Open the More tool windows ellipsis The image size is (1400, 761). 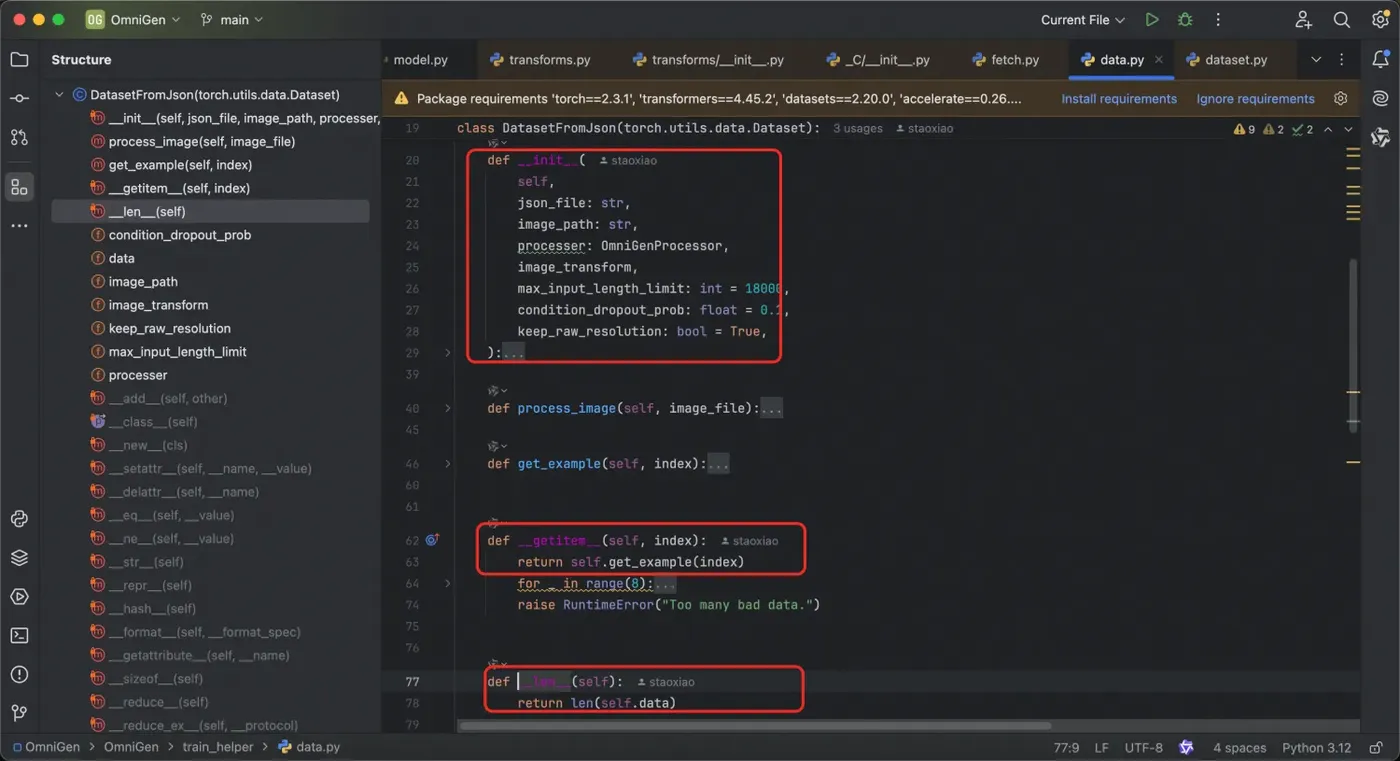[x=19, y=226]
